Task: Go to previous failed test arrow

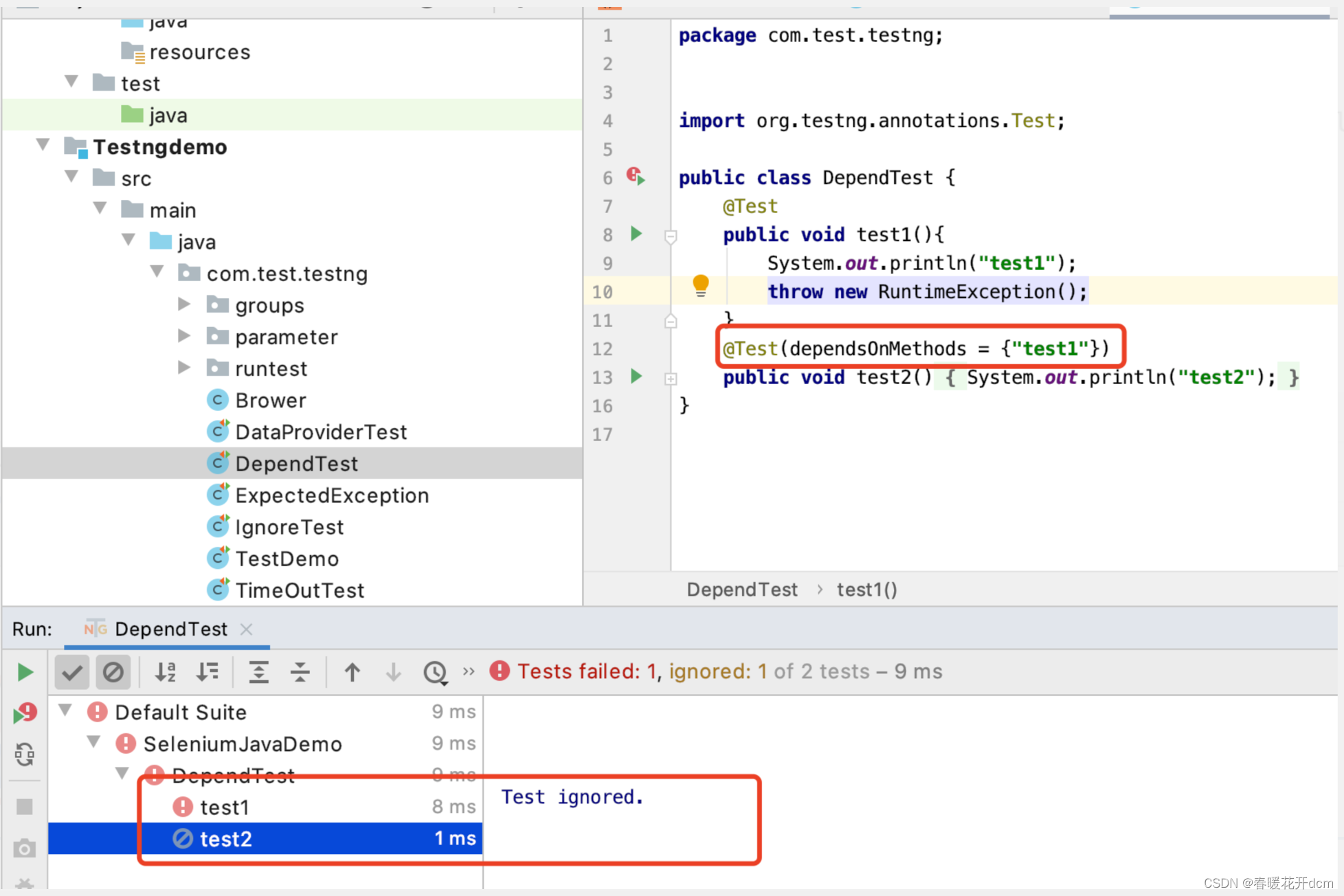Action: 352,672
